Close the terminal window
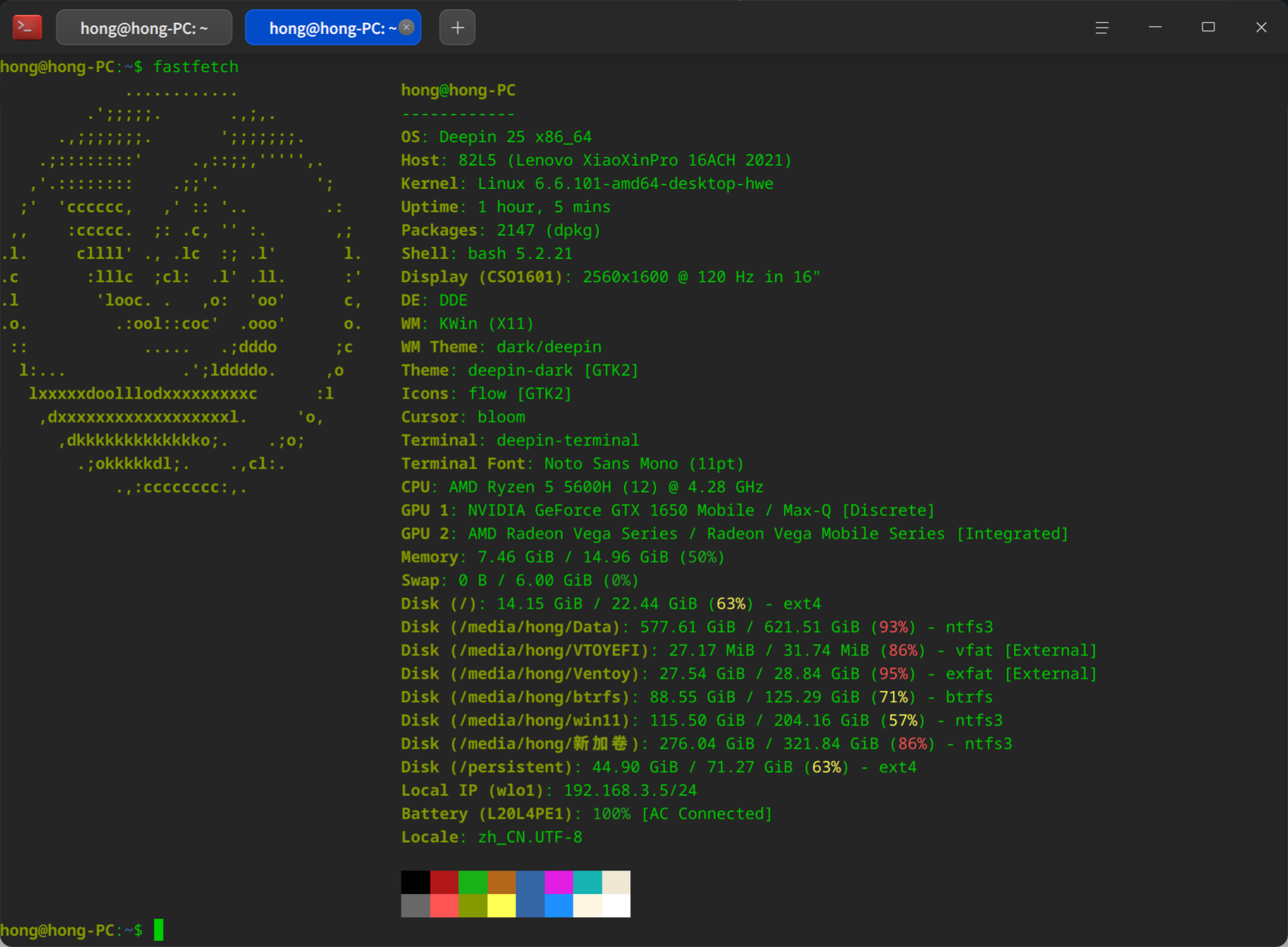This screenshot has width=1288, height=947. coord(1261,28)
